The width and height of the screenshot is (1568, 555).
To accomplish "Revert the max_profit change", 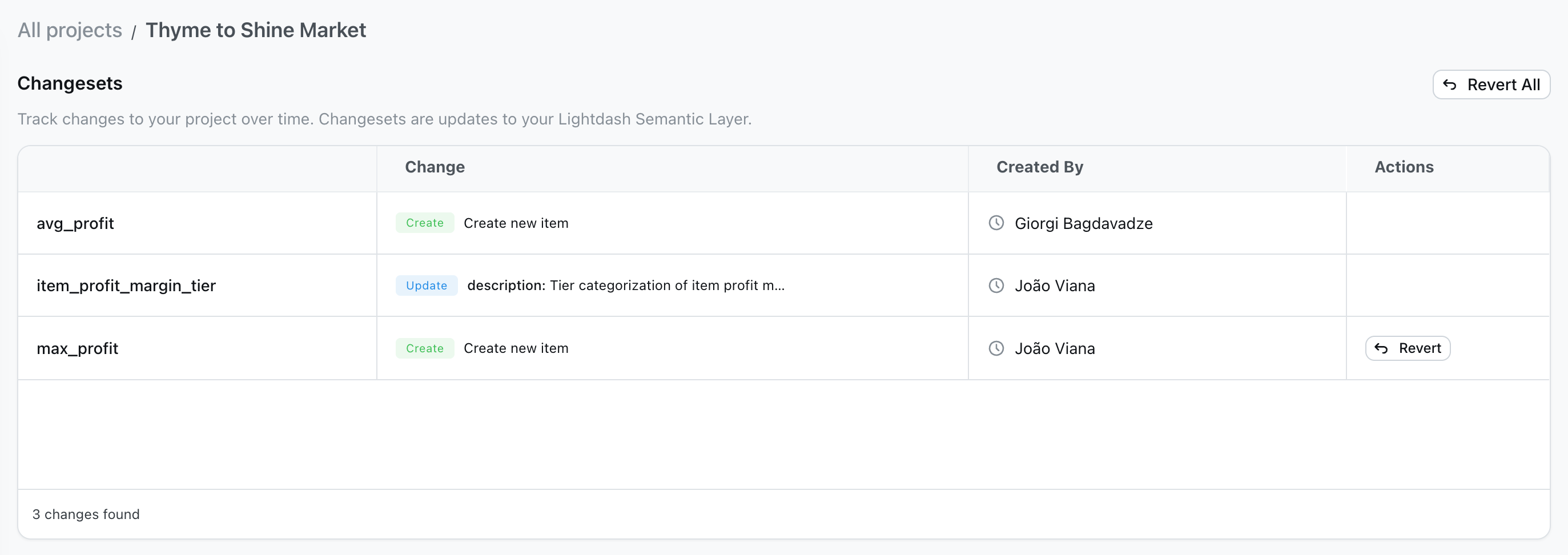I will click(x=1408, y=348).
